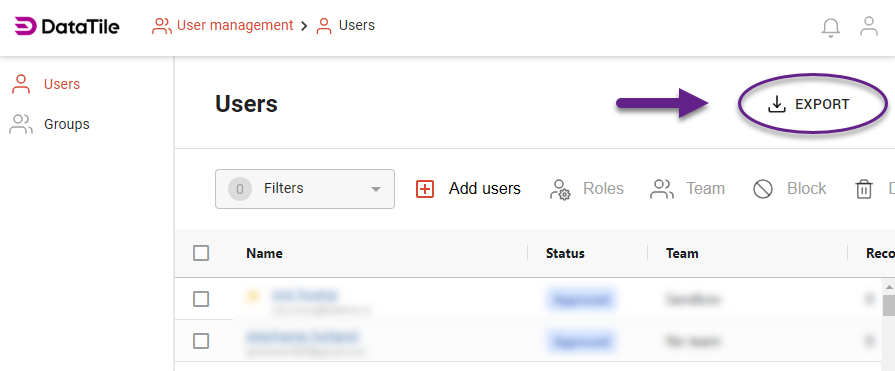Screen dimensions: 895x371
Task: Check the first user row checkbox
Action: pyautogui.click(x=201, y=299)
